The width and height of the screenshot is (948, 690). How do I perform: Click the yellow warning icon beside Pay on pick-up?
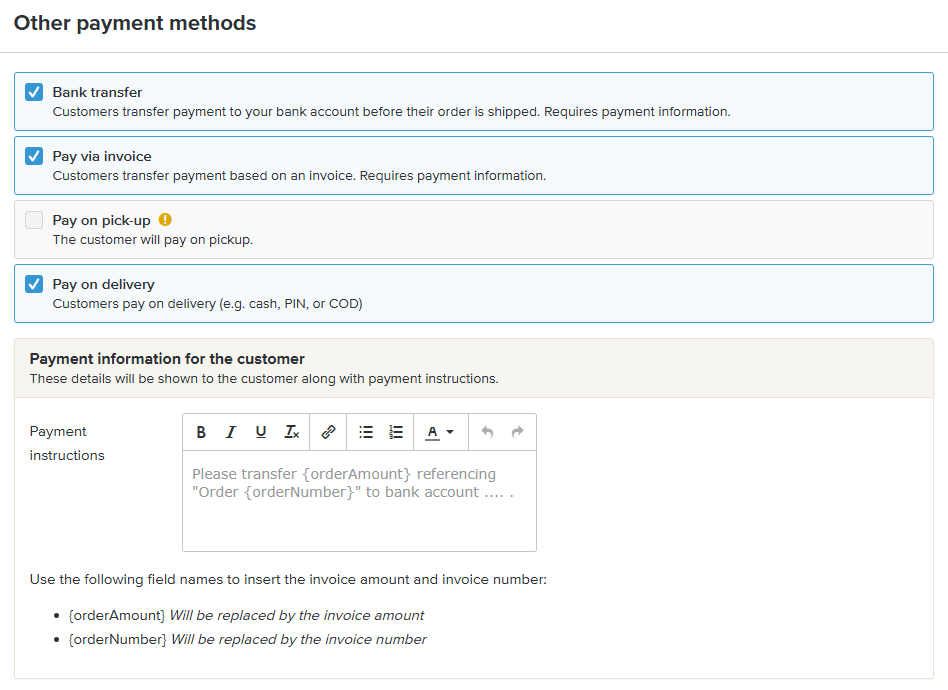coord(165,220)
